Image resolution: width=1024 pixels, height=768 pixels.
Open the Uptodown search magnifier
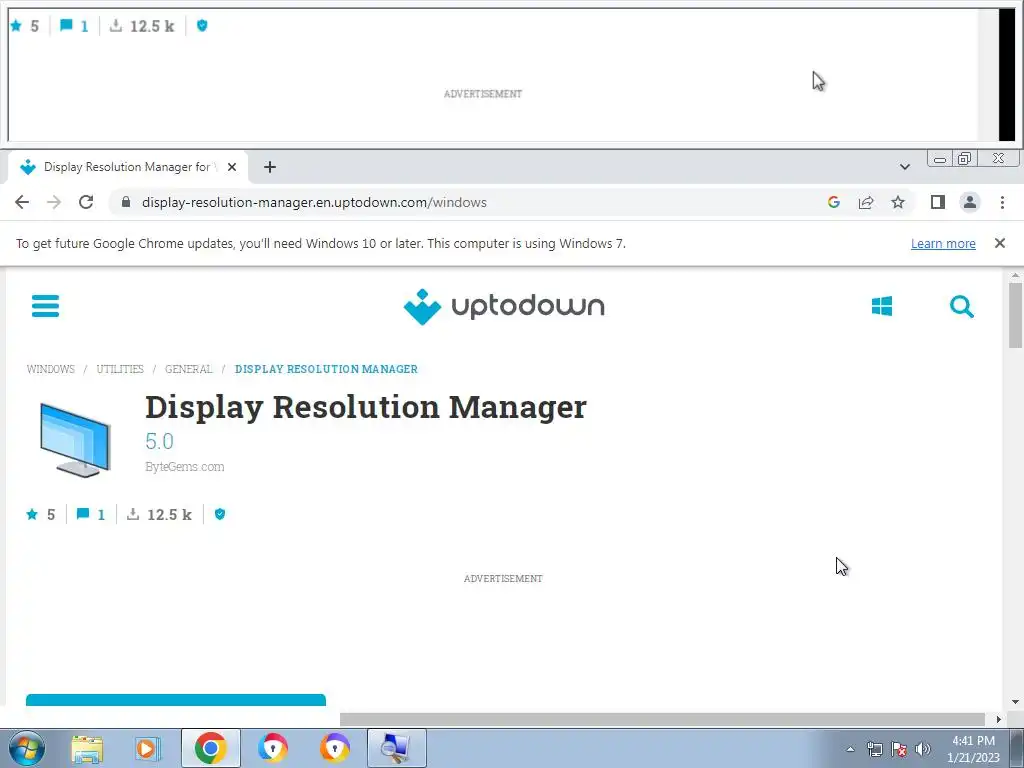click(x=961, y=306)
